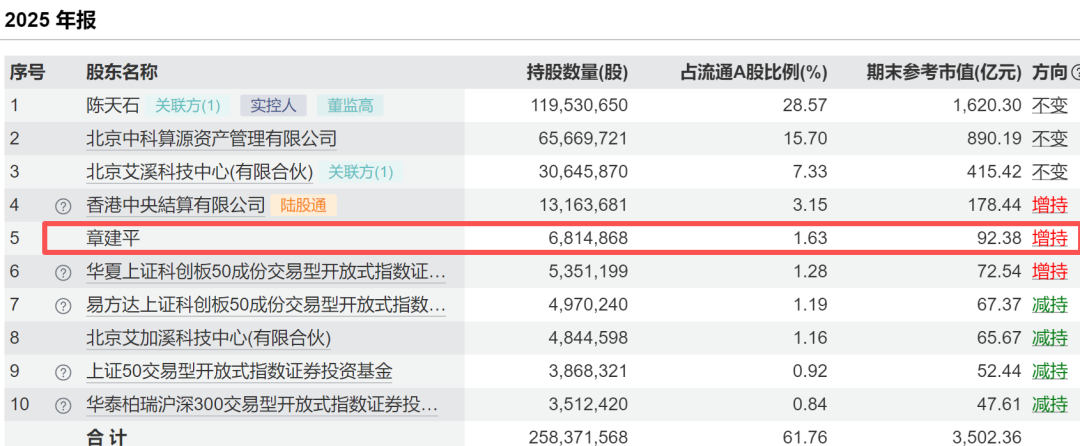The image size is (1080, 446).
Task: Select market value 1,620.30 cell
Action: click(989, 105)
